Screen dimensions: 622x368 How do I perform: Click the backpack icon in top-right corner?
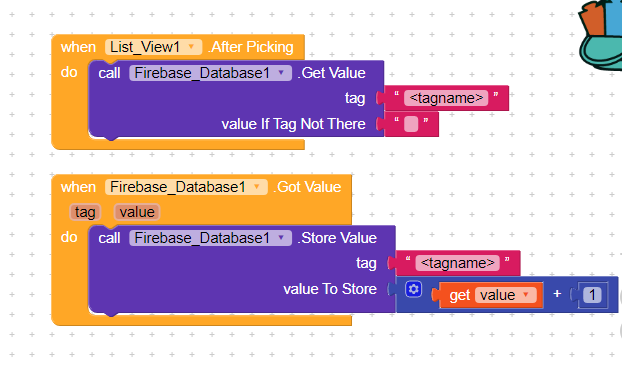(x=600, y=36)
